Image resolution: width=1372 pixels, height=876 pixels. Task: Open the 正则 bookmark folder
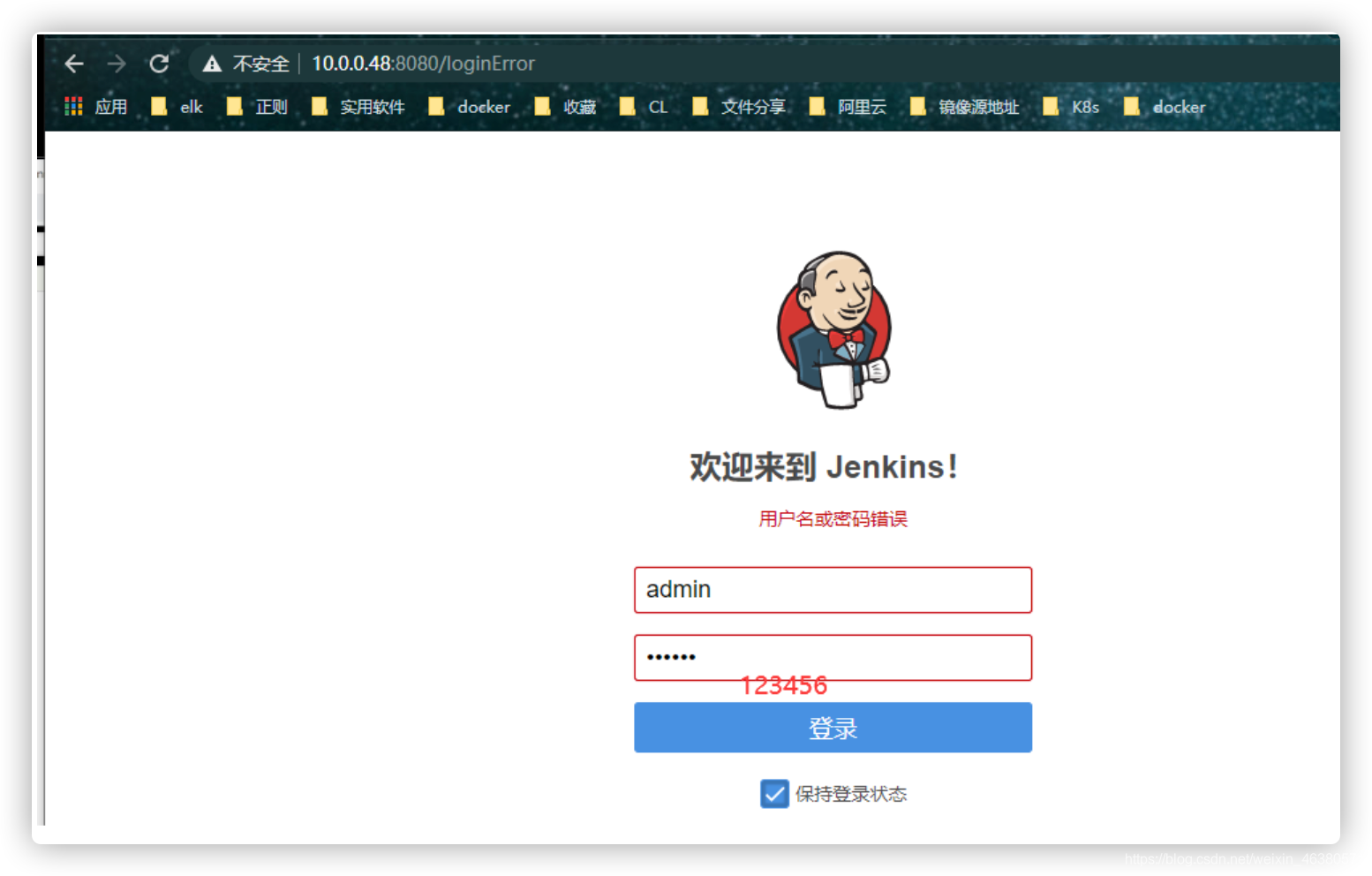click(258, 107)
